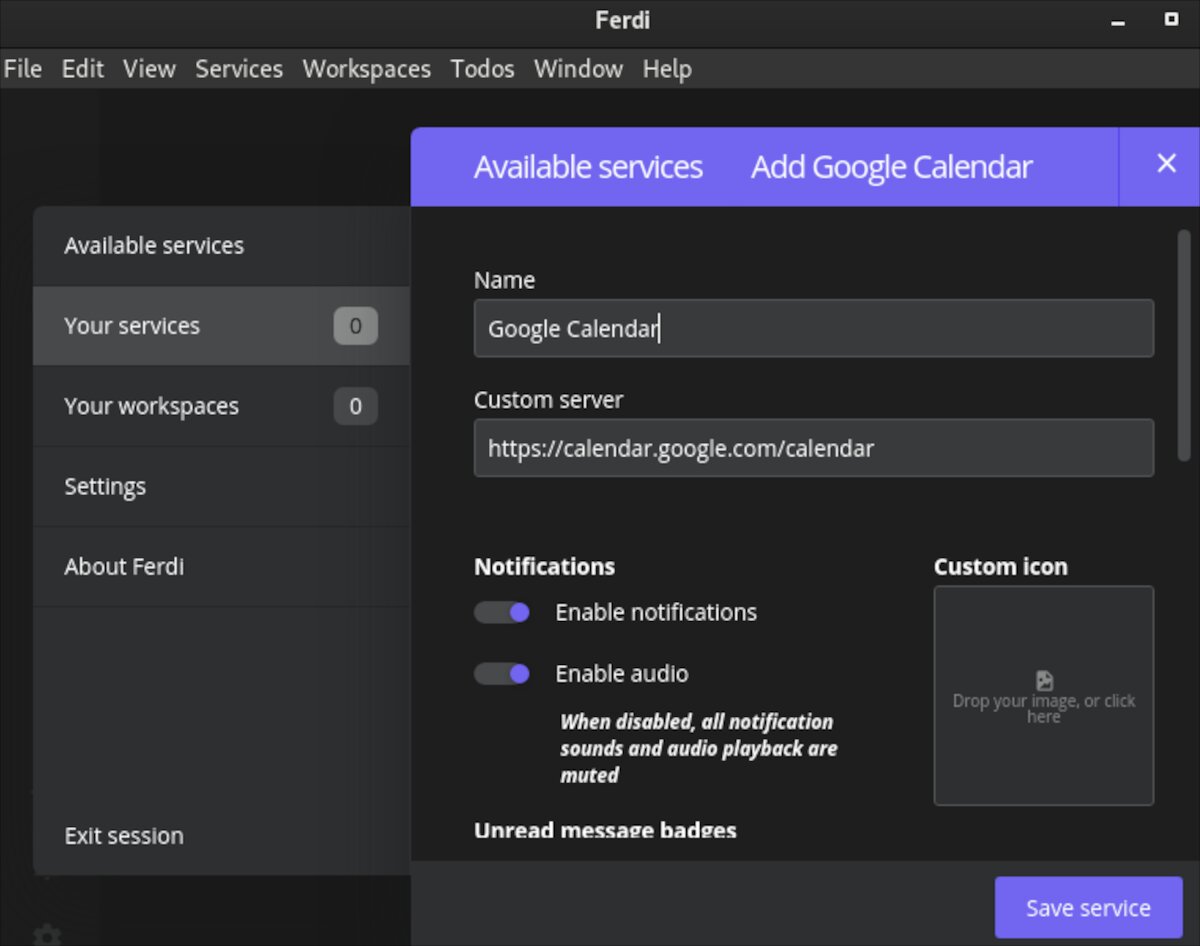Open the File menu
Screen dimensions: 1200x946
pyautogui.click(x=23, y=69)
